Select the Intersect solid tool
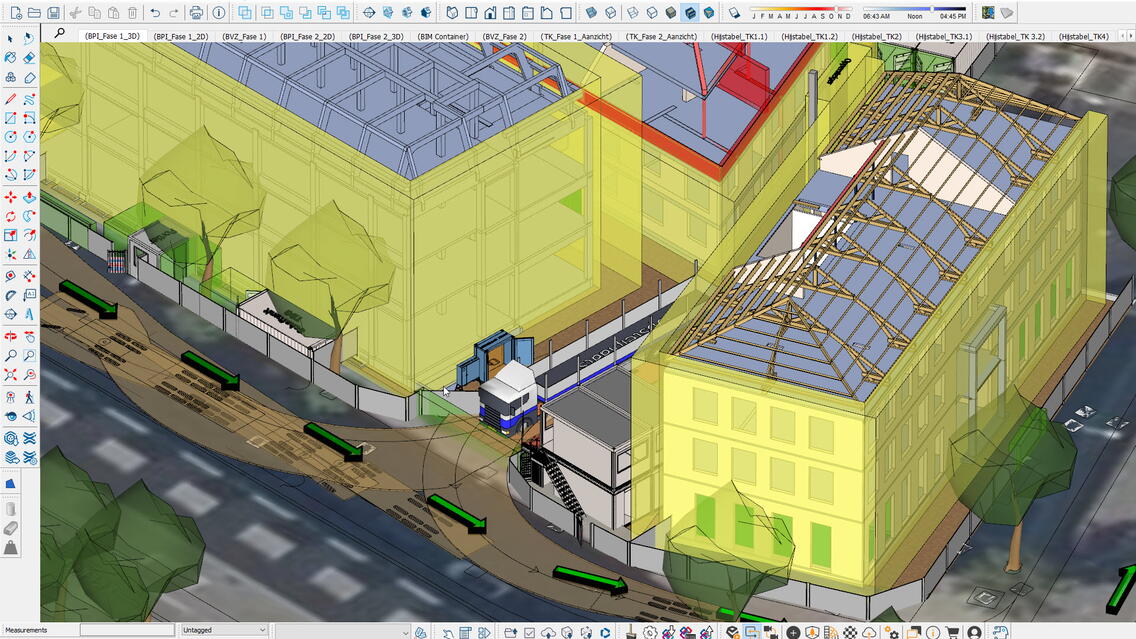The image size is (1136, 639). click(267, 13)
